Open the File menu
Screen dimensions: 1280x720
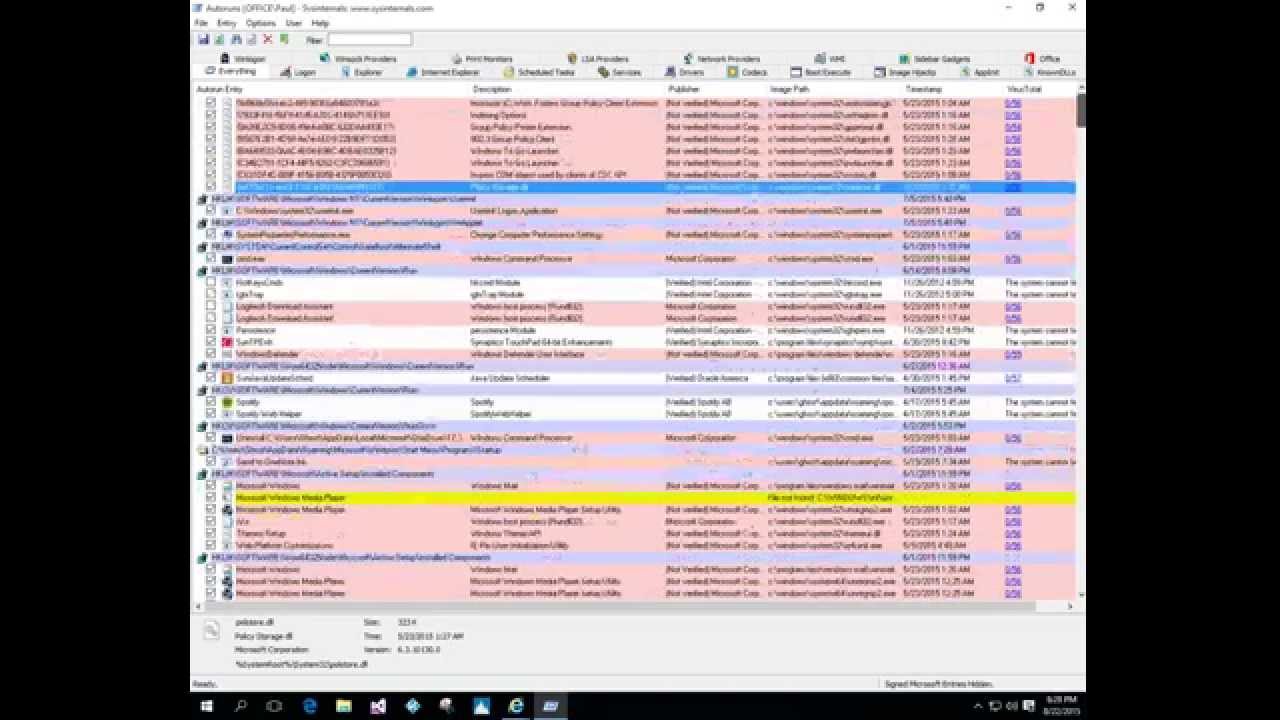[x=201, y=23]
